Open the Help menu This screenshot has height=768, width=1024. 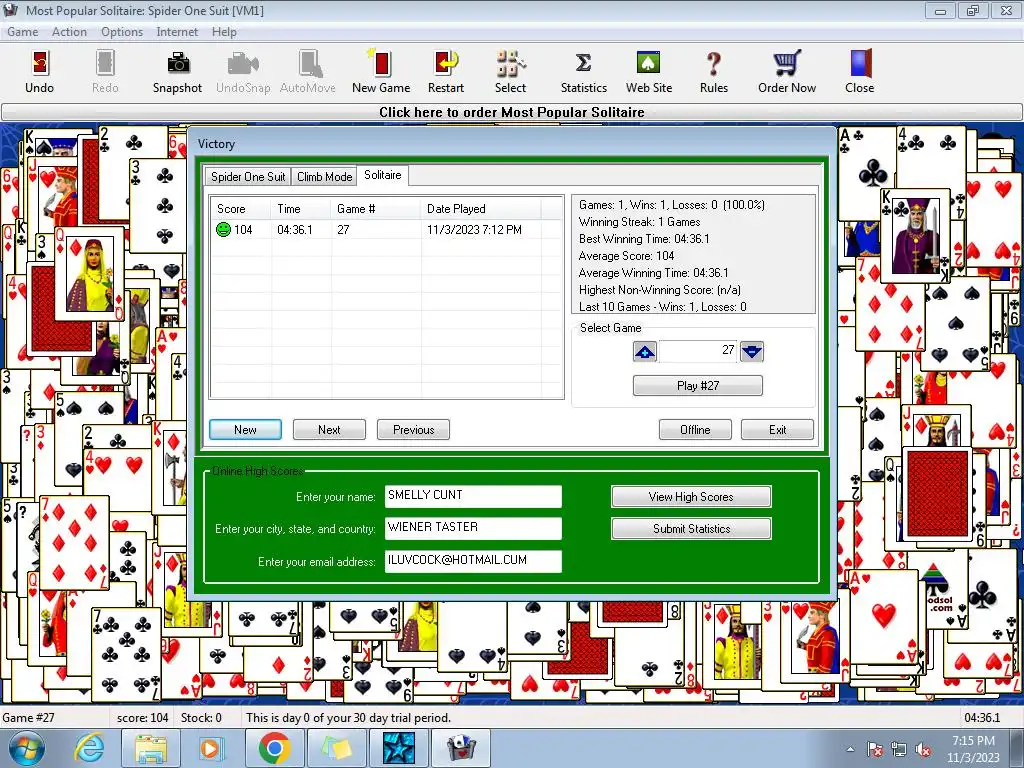click(x=224, y=32)
